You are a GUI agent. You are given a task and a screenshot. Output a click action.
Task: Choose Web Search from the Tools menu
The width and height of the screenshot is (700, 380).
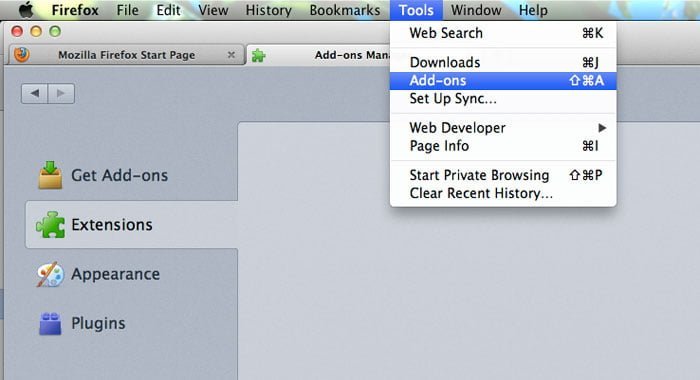pos(503,33)
